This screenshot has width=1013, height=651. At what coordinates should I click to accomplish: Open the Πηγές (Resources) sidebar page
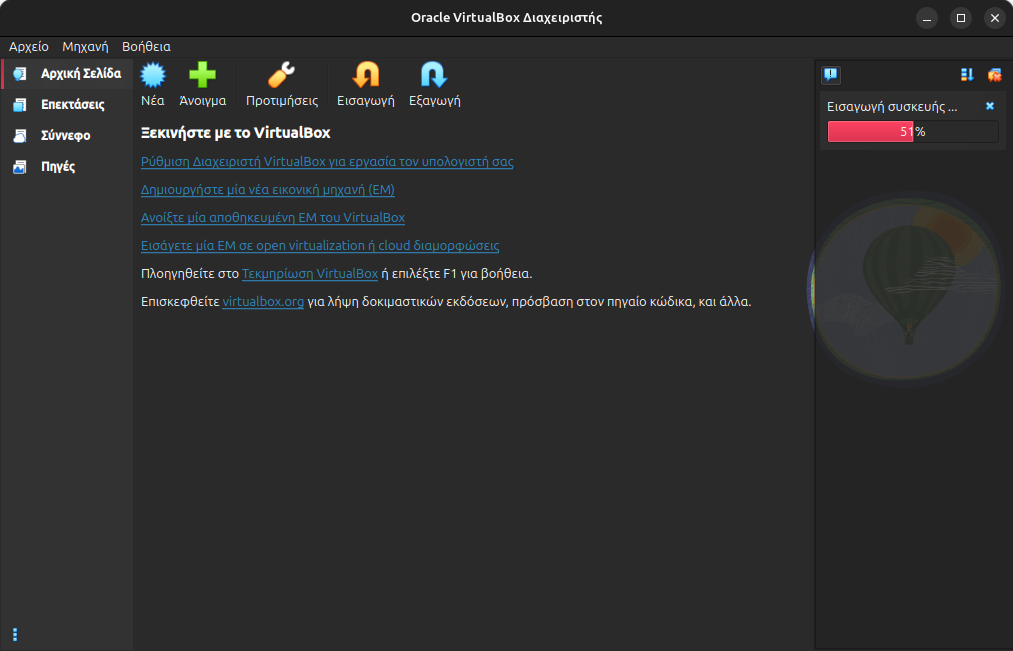(x=67, y=167)
